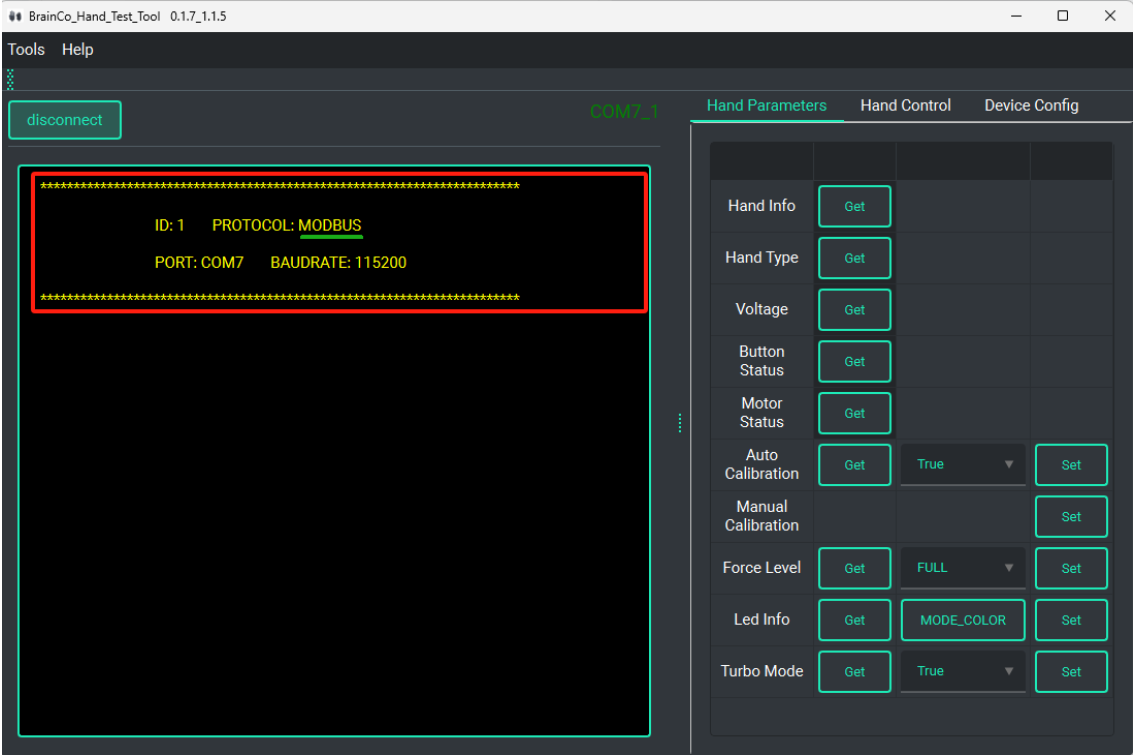
Task: Click the panel splitter handle dots
Action: [x=680, y=424]
